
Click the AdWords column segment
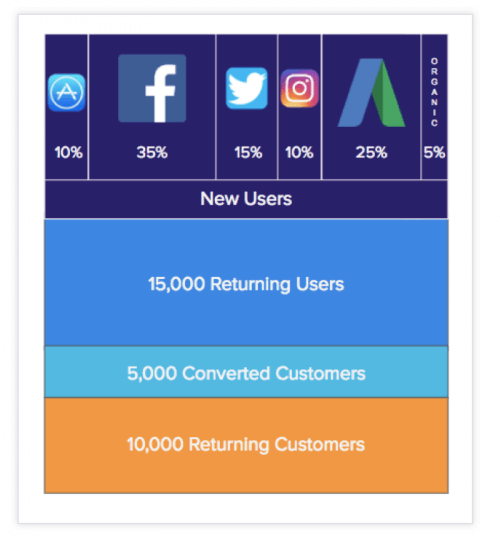coord(371,107)
